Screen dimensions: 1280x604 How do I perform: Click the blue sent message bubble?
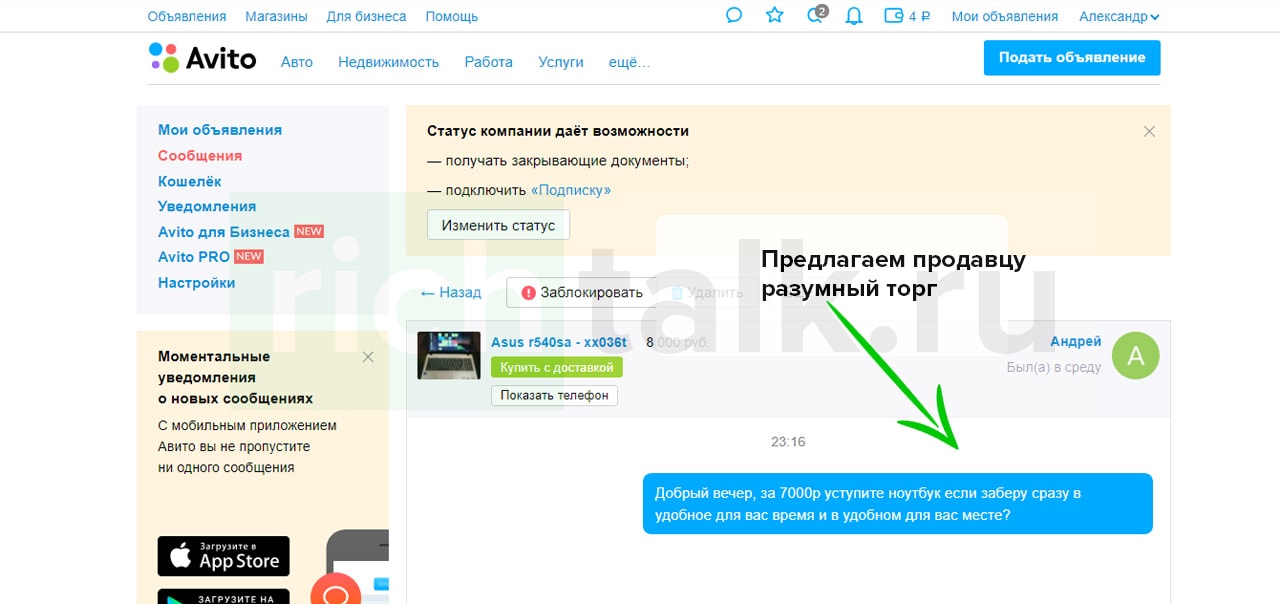pyautogui.click(x=898, y=504)
